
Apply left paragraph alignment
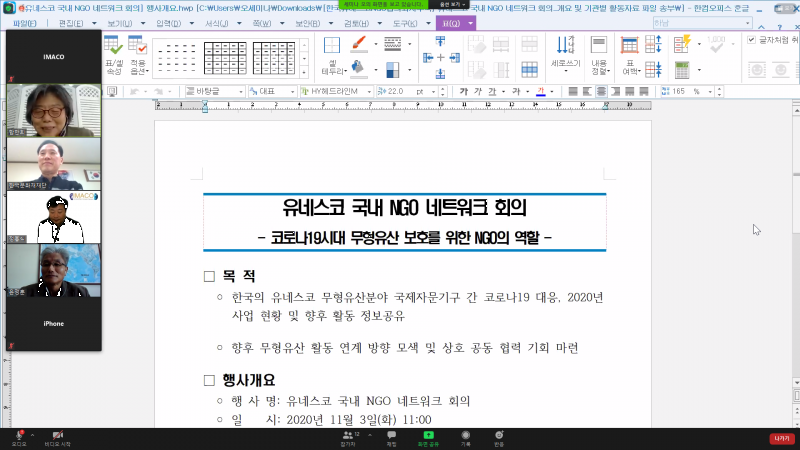[587, 91]
